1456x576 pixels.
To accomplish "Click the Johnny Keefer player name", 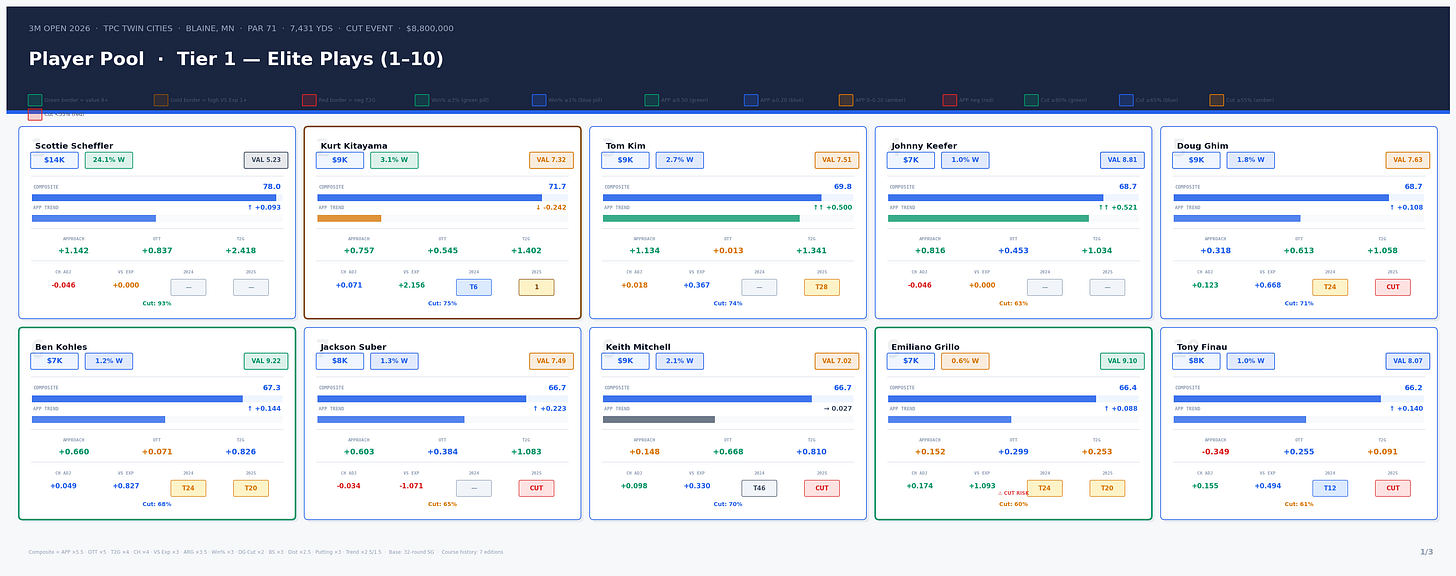I will 924,146.
